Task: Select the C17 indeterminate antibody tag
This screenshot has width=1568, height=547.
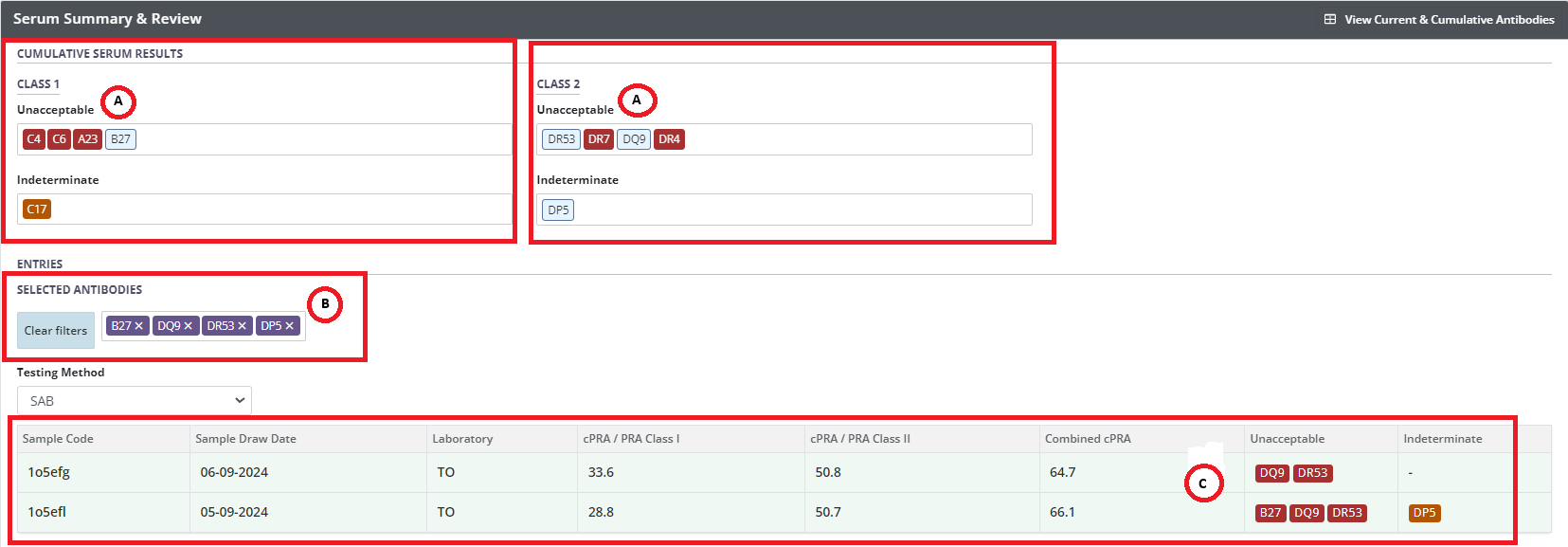Action: (x=37, y=210)
